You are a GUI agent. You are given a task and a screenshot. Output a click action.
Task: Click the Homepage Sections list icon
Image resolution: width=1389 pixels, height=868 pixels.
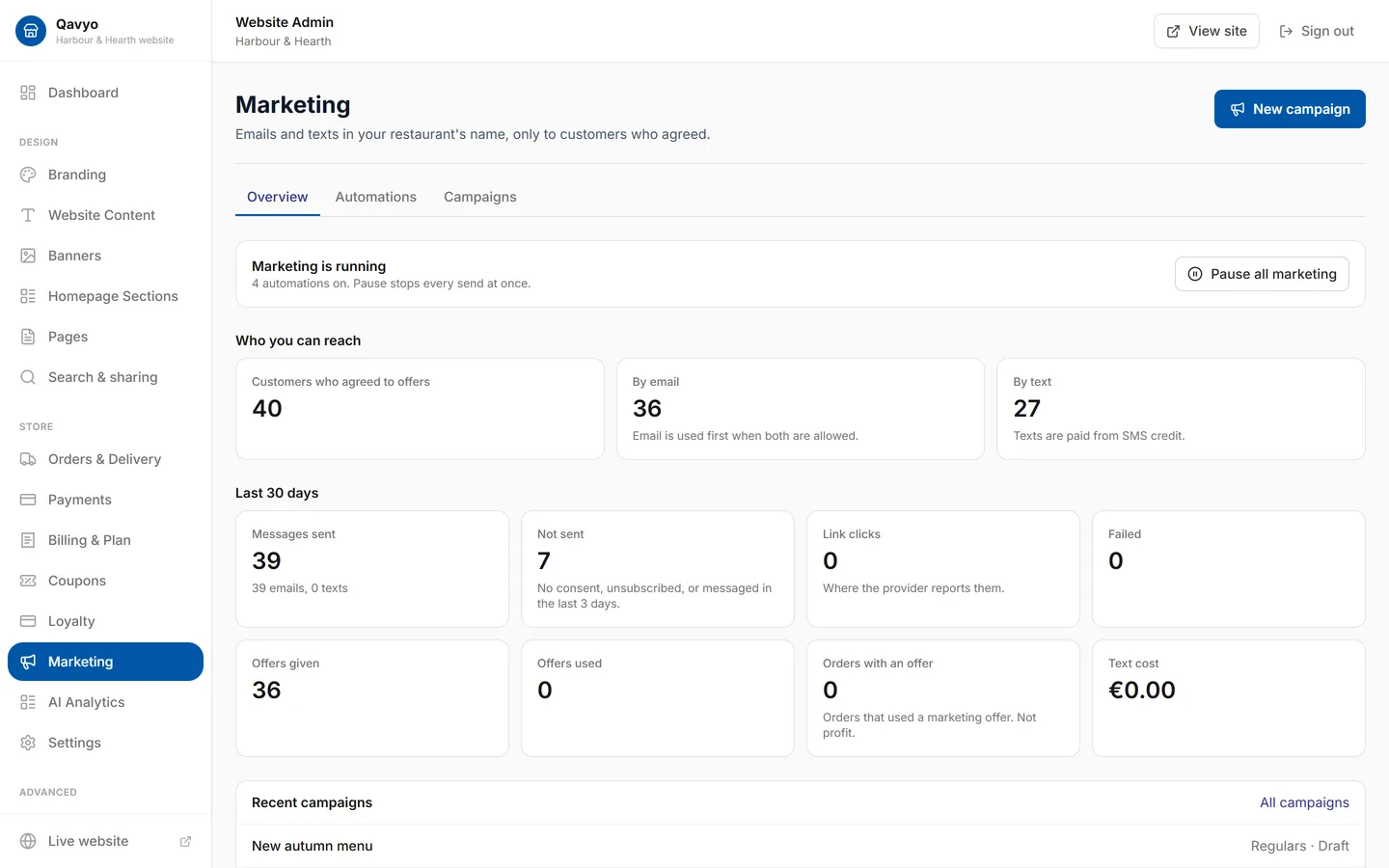(x=28, y=296)
